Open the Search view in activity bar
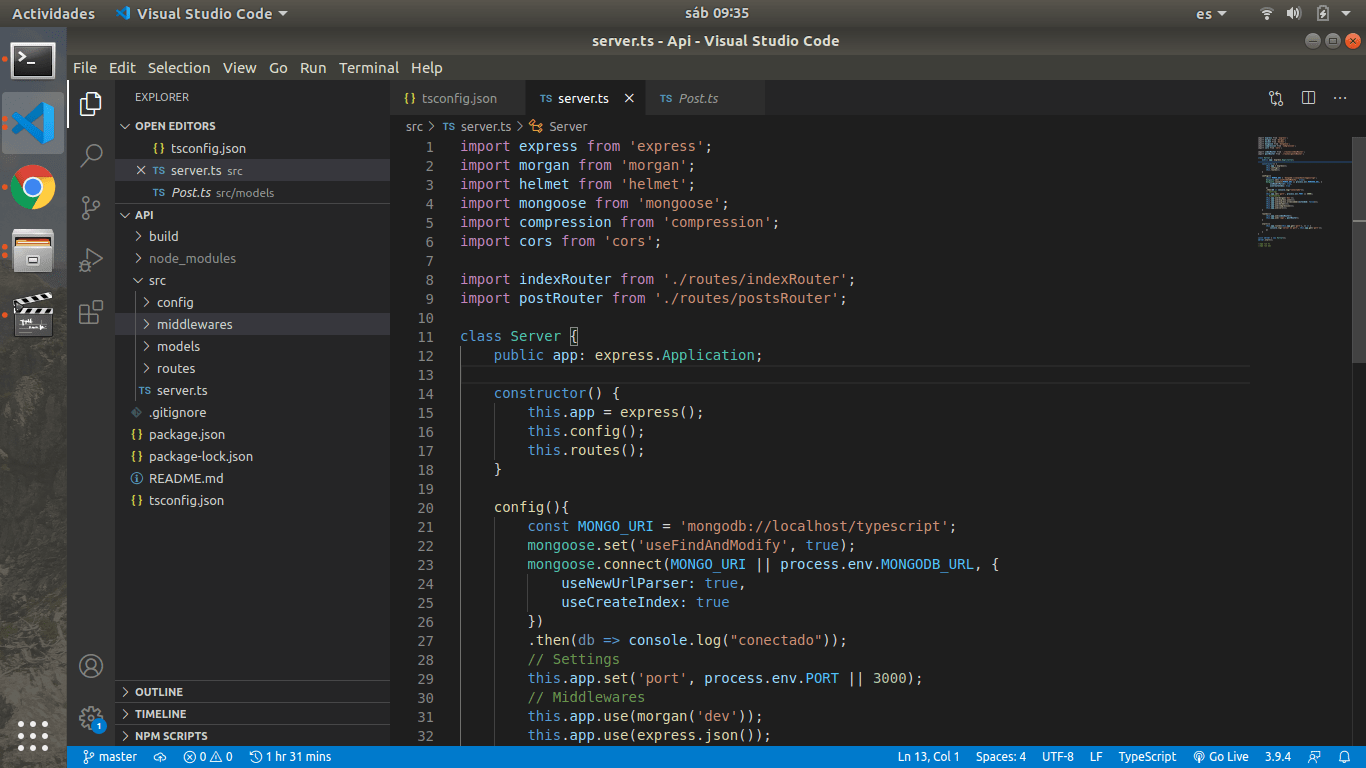Image resolution: width=1366 pixels, height=768 pixels. tap(91, 155)
